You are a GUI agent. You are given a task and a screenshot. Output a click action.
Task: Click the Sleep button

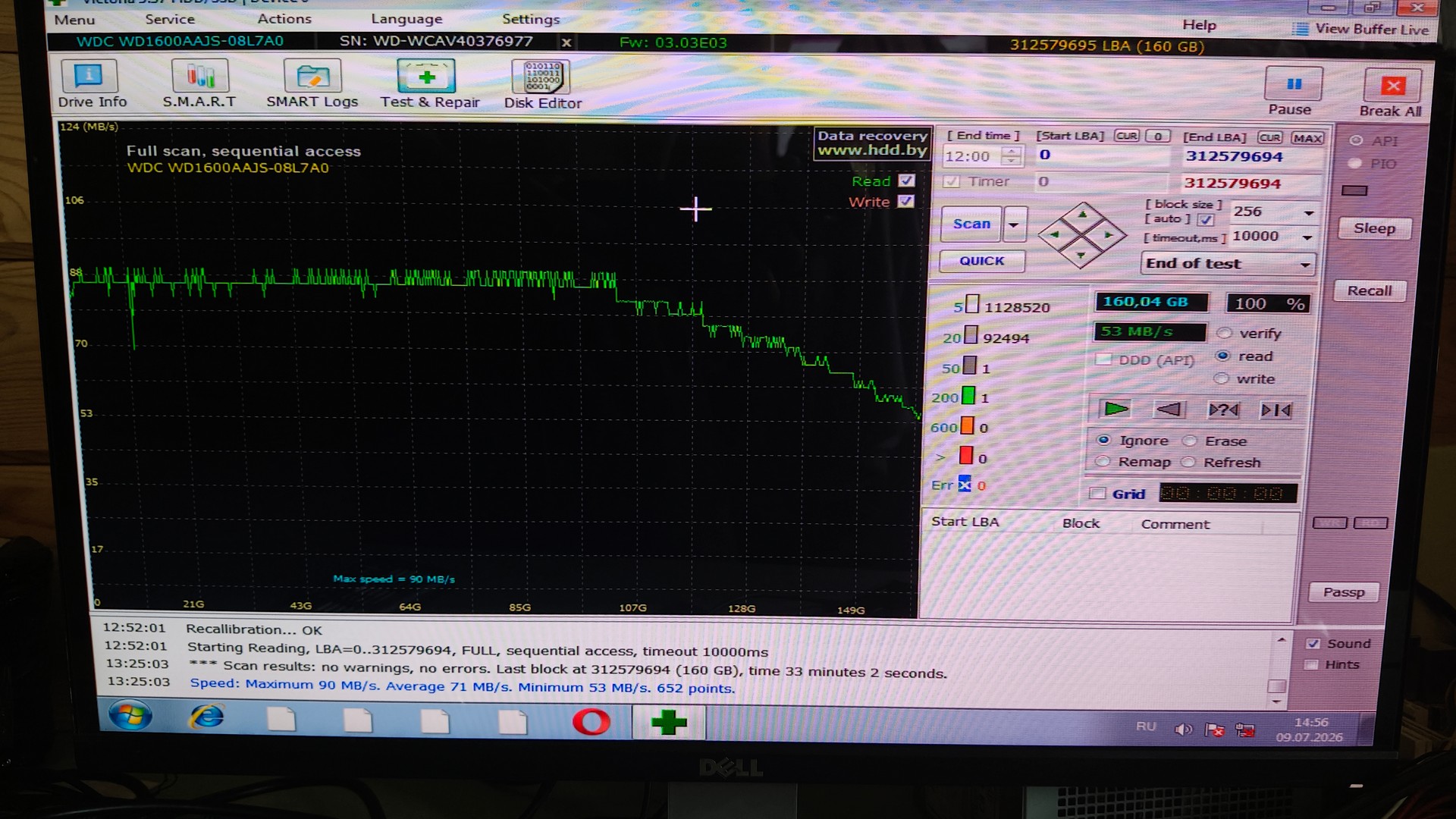[x=1373, y=228]
